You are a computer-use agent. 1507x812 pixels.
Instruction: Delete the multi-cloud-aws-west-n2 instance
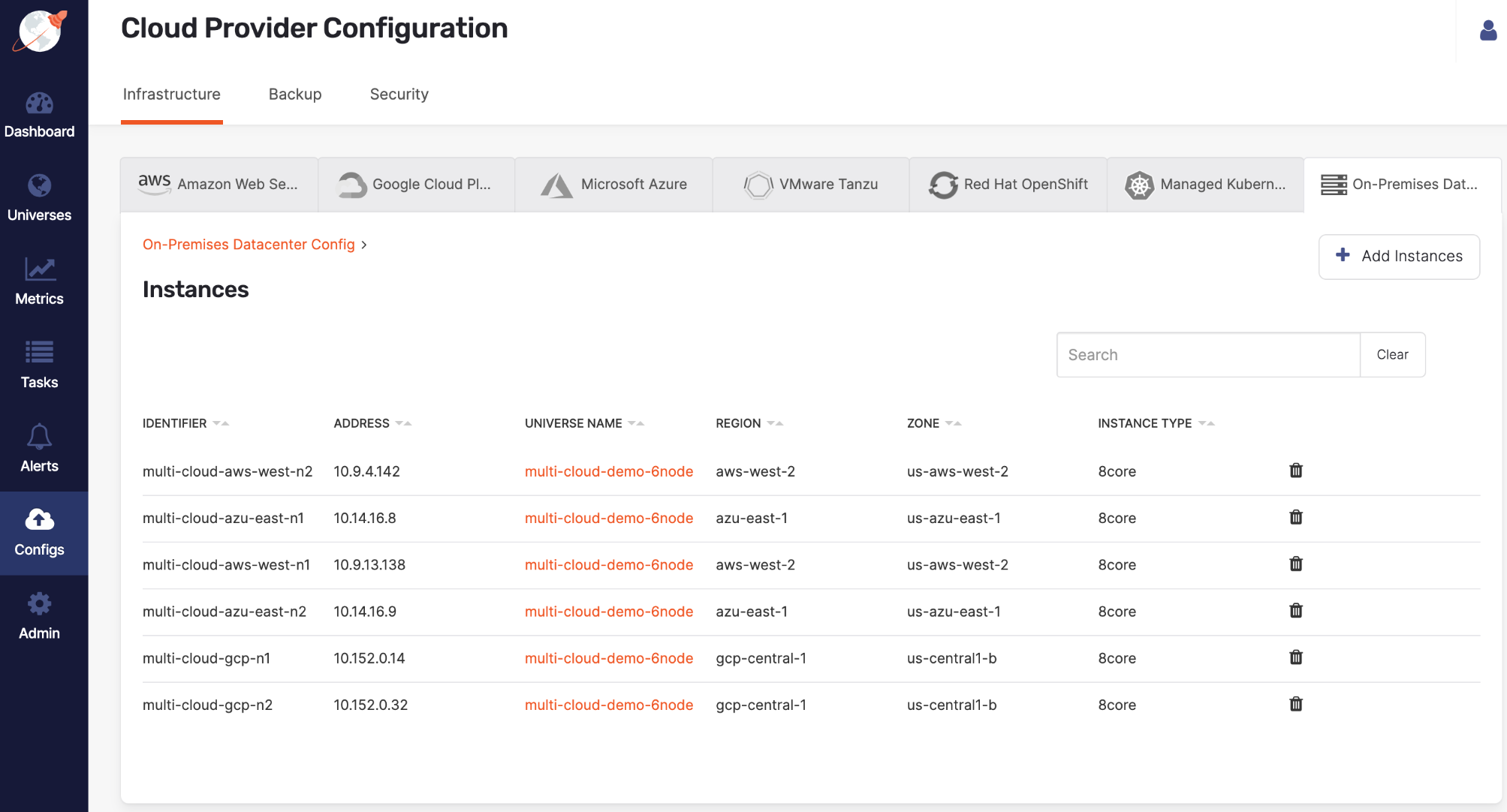1296,471
